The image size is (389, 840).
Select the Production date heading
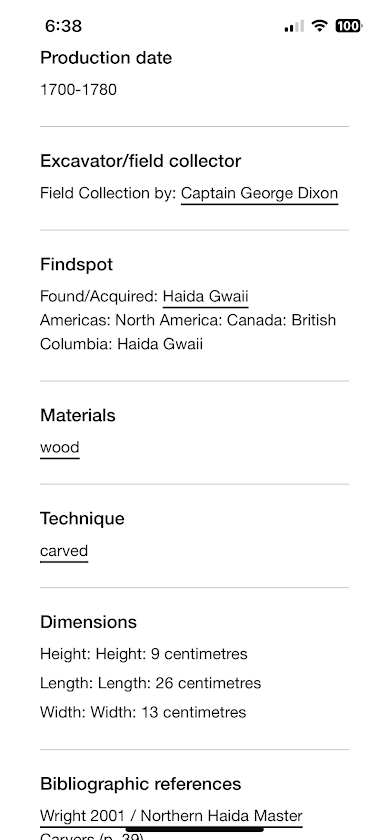[x=106, y=58]
